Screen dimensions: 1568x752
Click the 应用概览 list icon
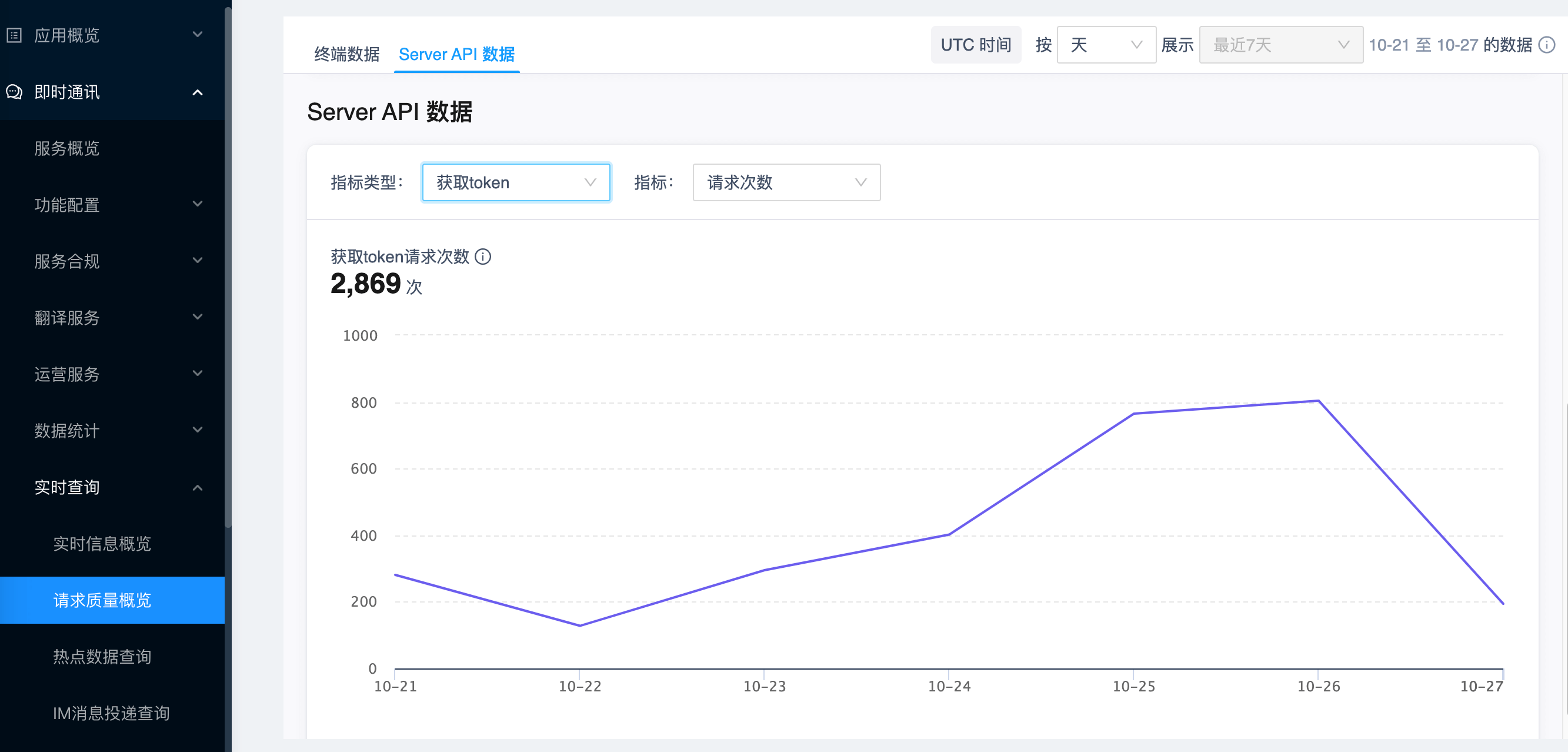(x=14, y=35)
